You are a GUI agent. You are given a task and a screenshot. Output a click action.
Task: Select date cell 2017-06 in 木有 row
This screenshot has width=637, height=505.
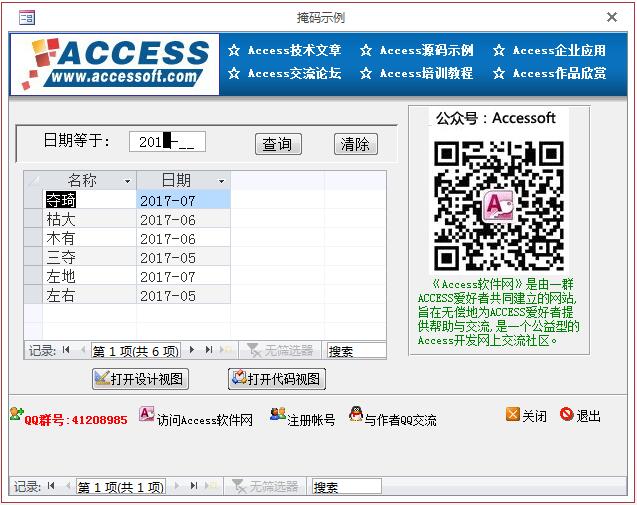click(x=184, y=238)
